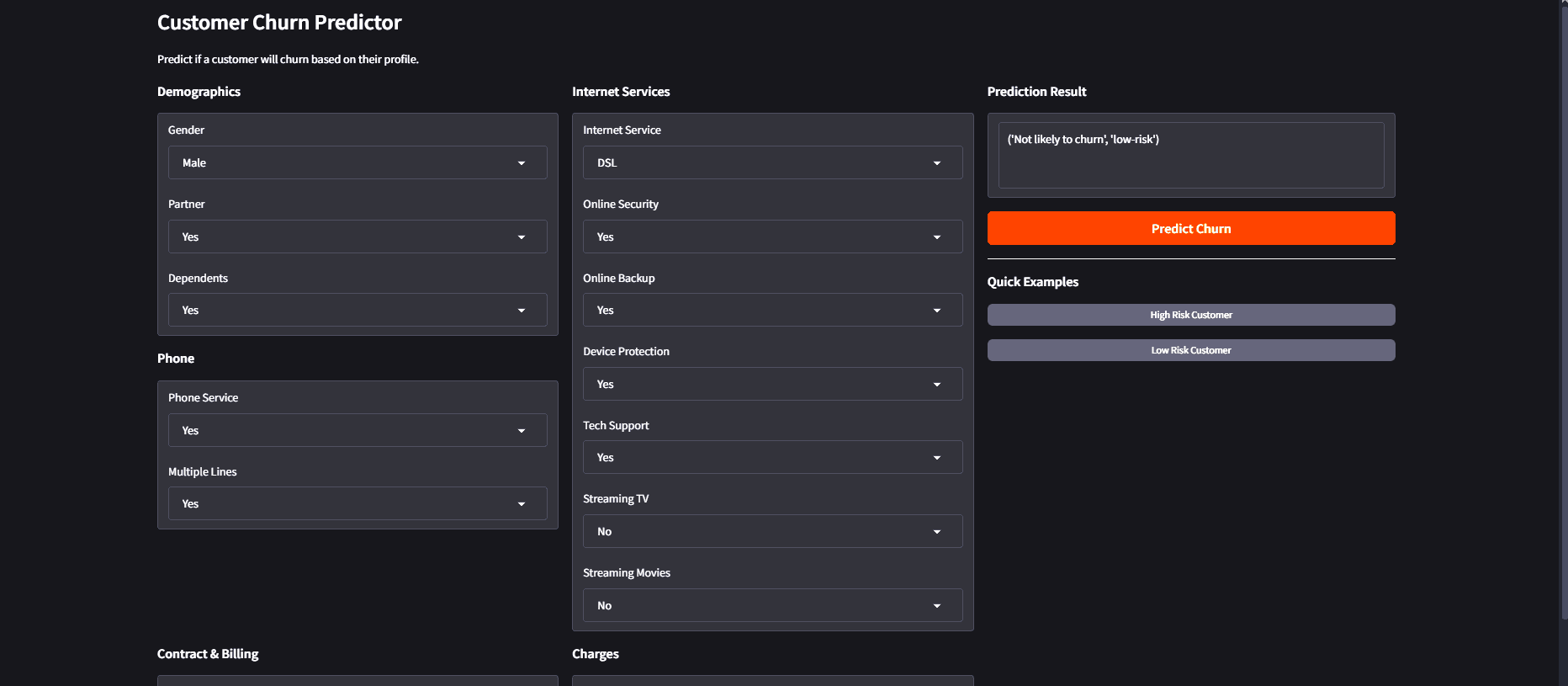Open the Online Backup dropdown

pos(773,310)
